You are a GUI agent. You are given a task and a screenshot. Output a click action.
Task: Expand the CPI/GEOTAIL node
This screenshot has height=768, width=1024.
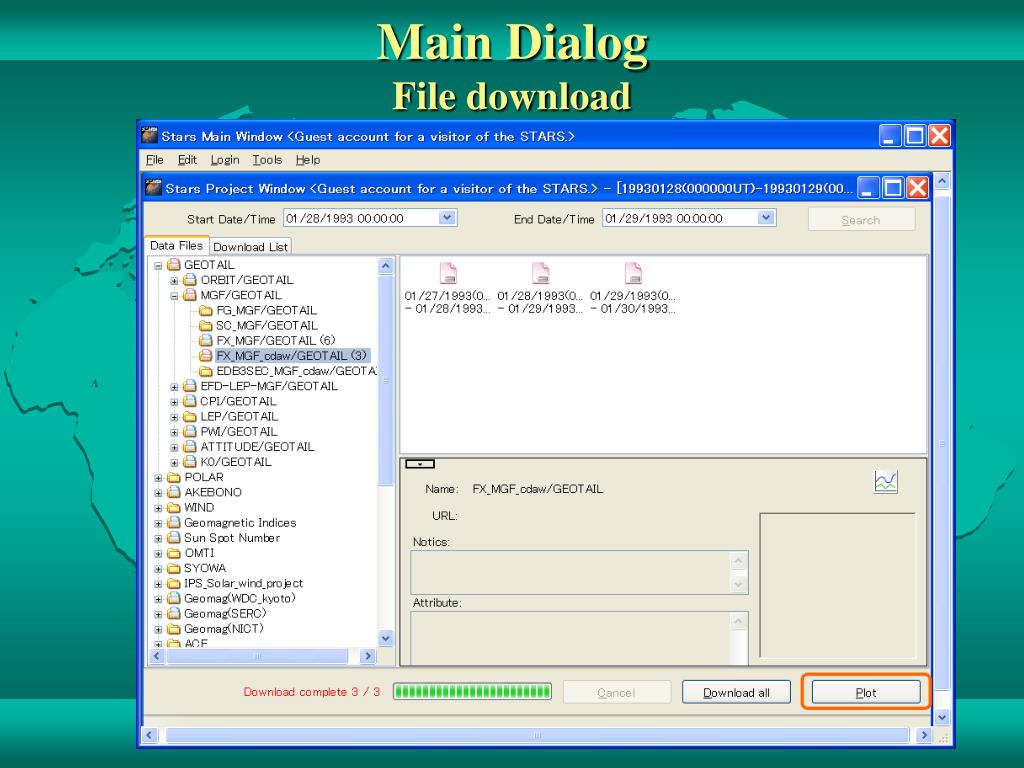(174, 402)
